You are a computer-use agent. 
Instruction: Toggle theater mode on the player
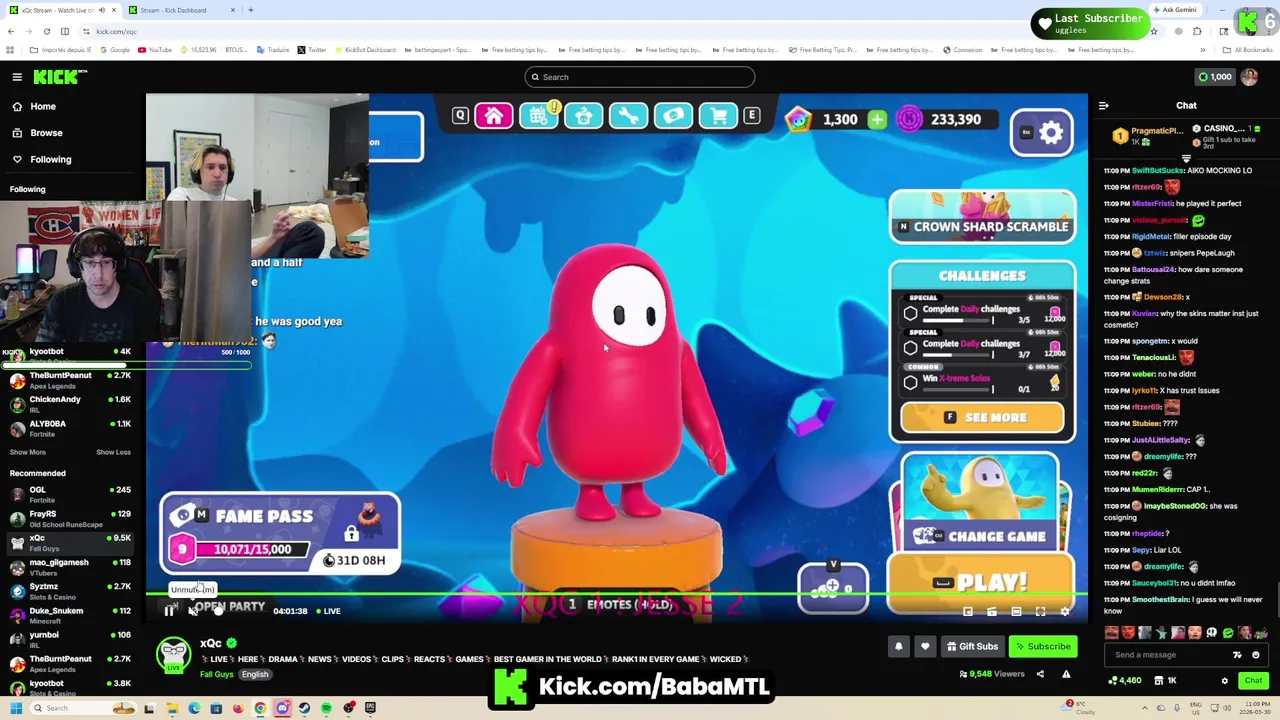click(x=1016, y=611)
